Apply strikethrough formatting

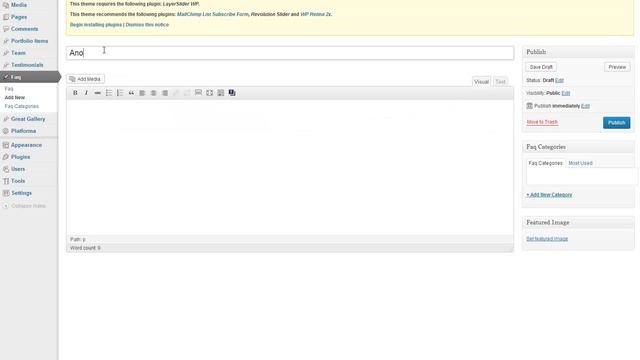point(98,93)
